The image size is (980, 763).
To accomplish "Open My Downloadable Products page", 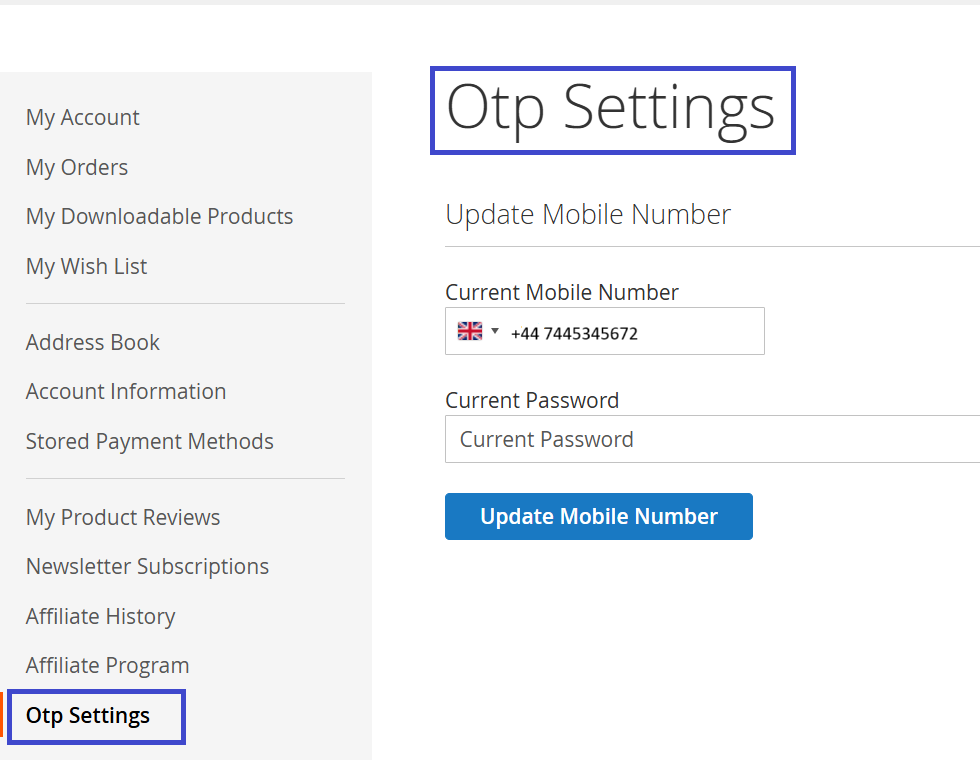I will point(159,216).
